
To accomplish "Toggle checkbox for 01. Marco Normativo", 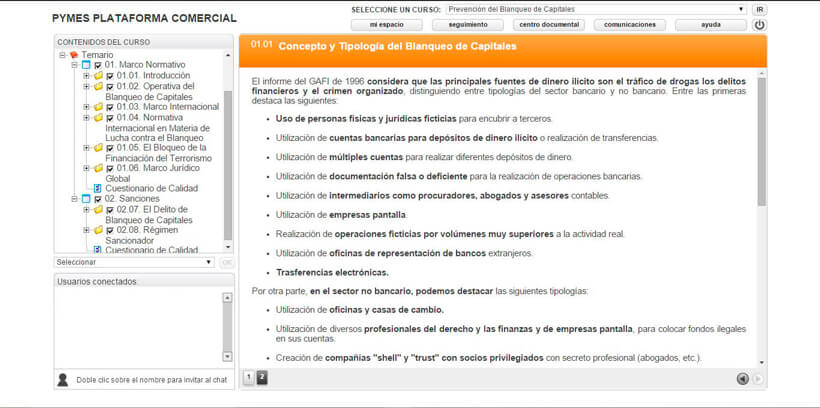I will [x=98, y=65].
